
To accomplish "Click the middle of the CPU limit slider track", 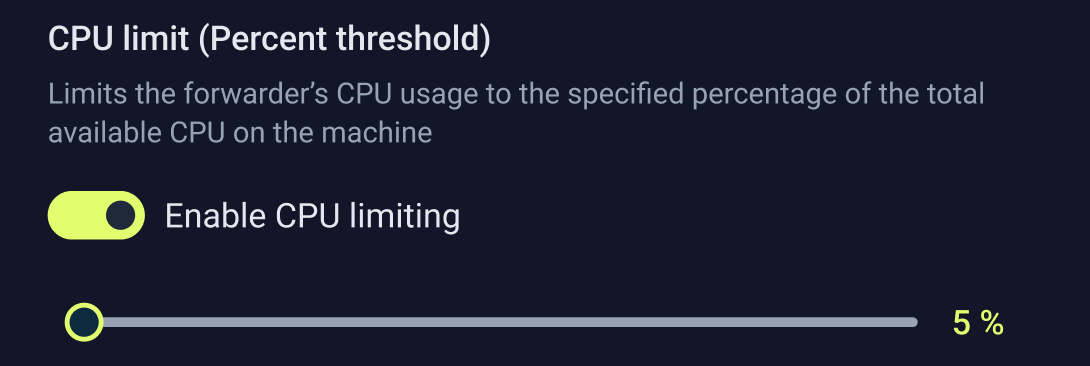I will (501, 322).
